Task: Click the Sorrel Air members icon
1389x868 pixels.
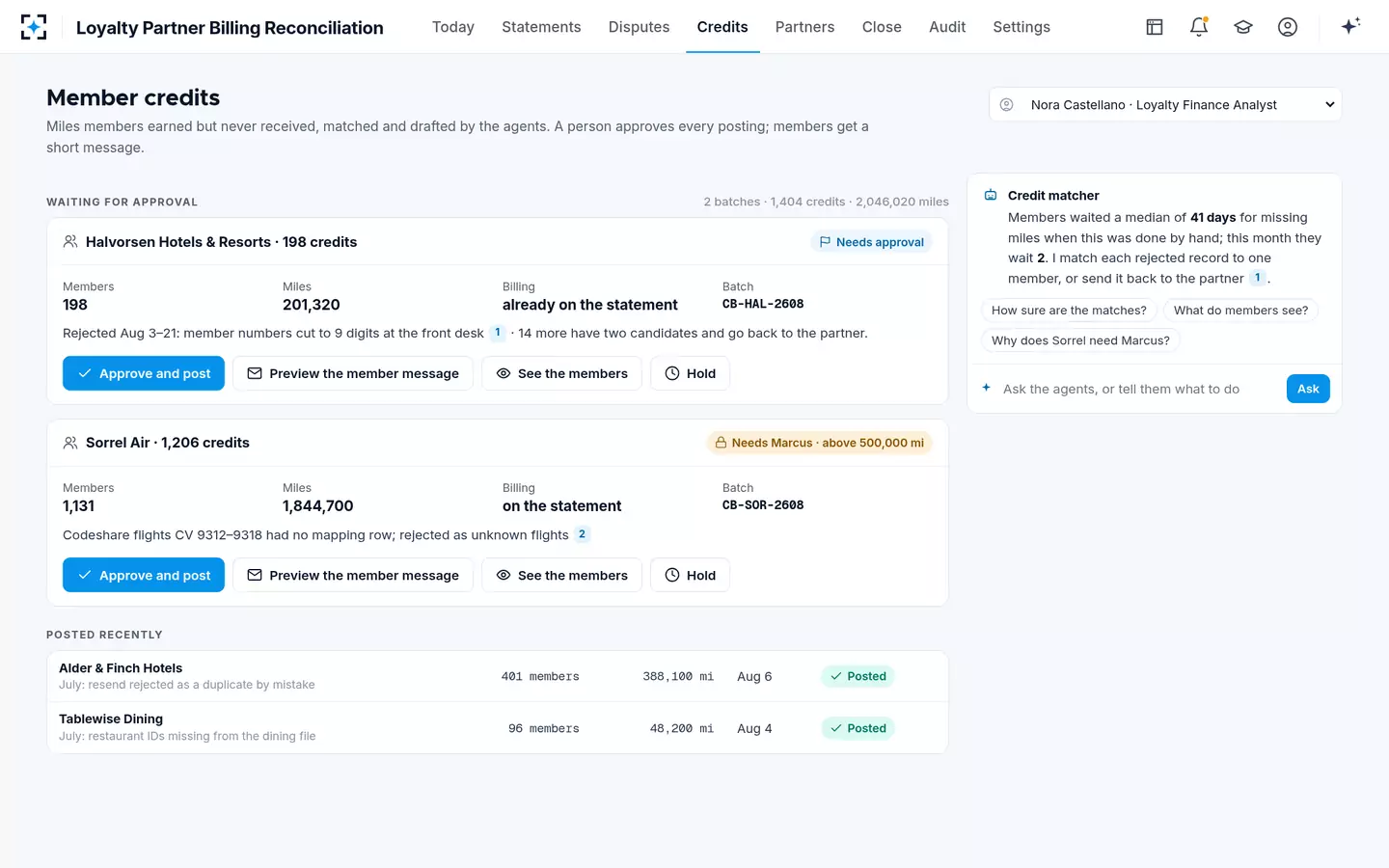Action: 70,443
